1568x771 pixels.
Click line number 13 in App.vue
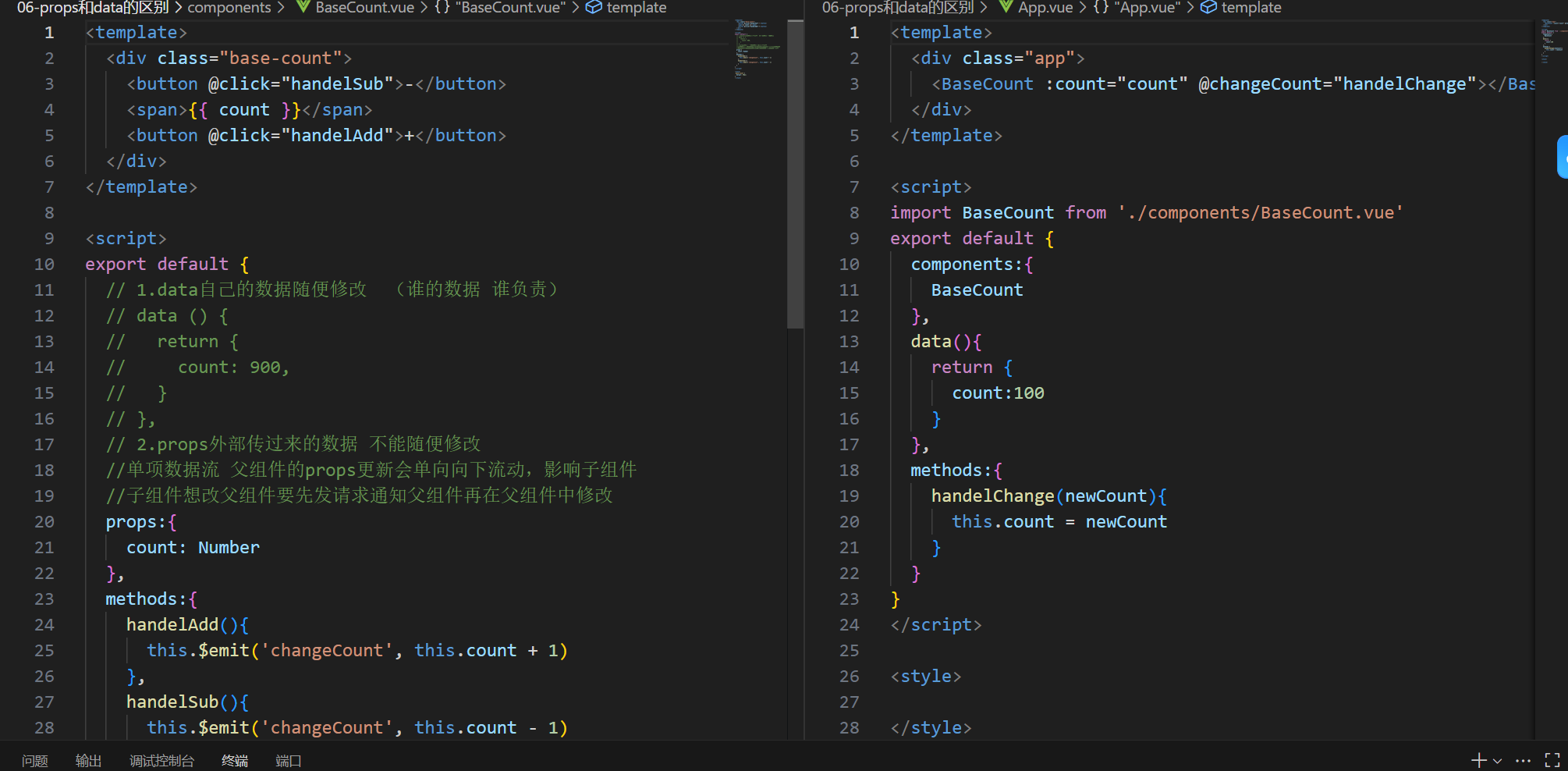(x=850, y=342)
